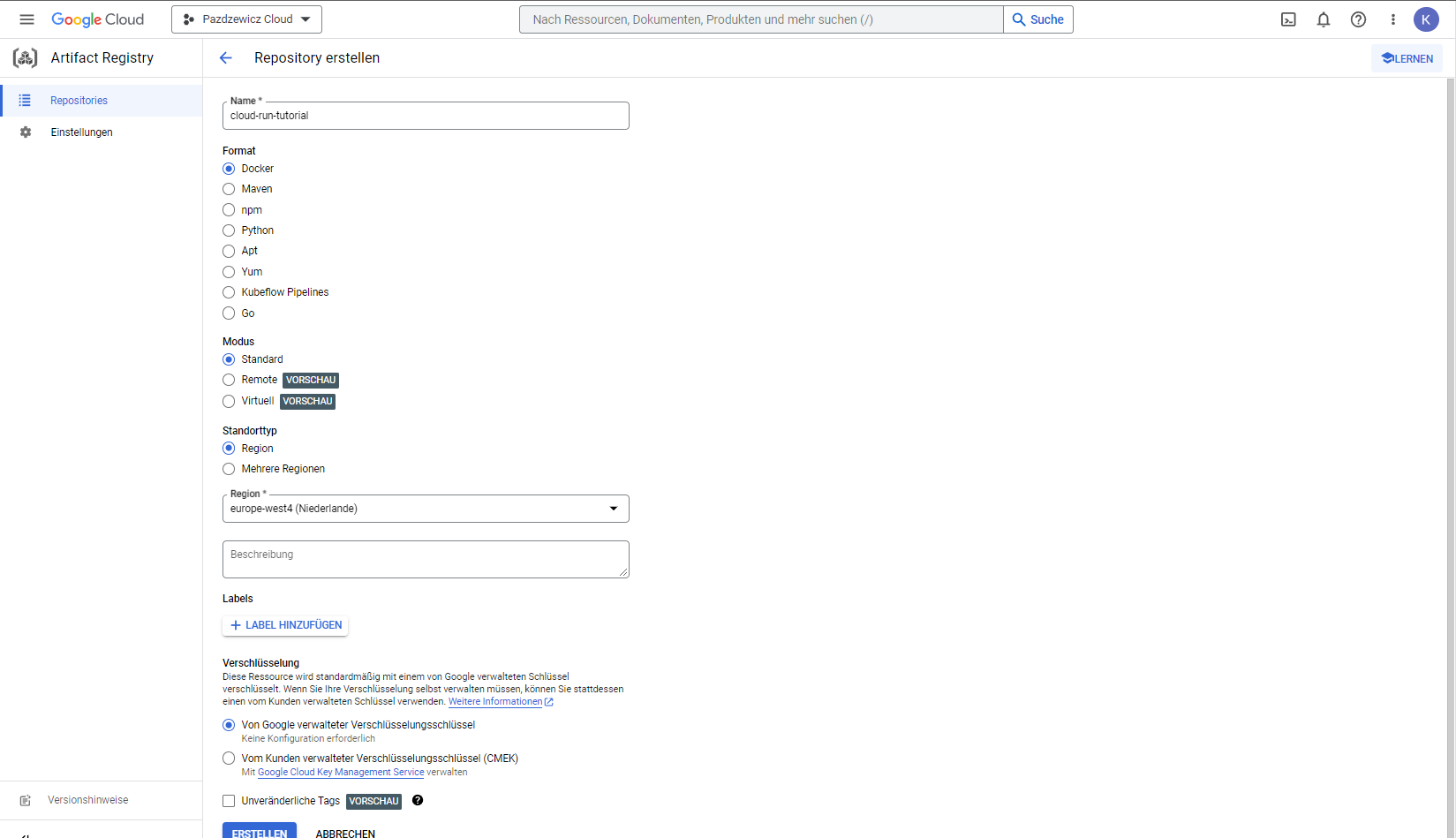
Task: Activate Cloud Shell terminal icon
Action: [x=1288, y=19]
